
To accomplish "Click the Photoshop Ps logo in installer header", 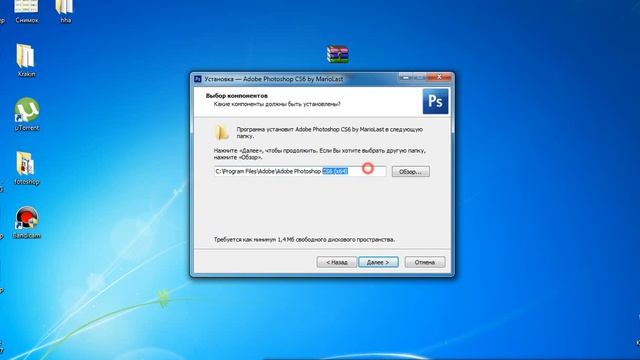I will click(435, 101).
